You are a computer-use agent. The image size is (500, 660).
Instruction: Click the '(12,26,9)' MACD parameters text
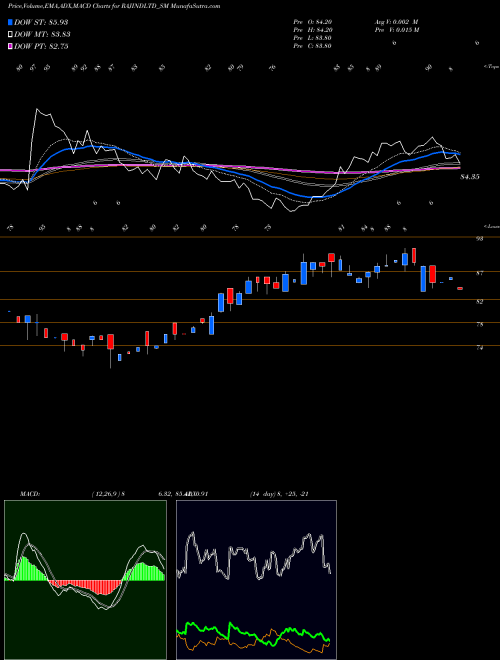(x=106, y=494)
